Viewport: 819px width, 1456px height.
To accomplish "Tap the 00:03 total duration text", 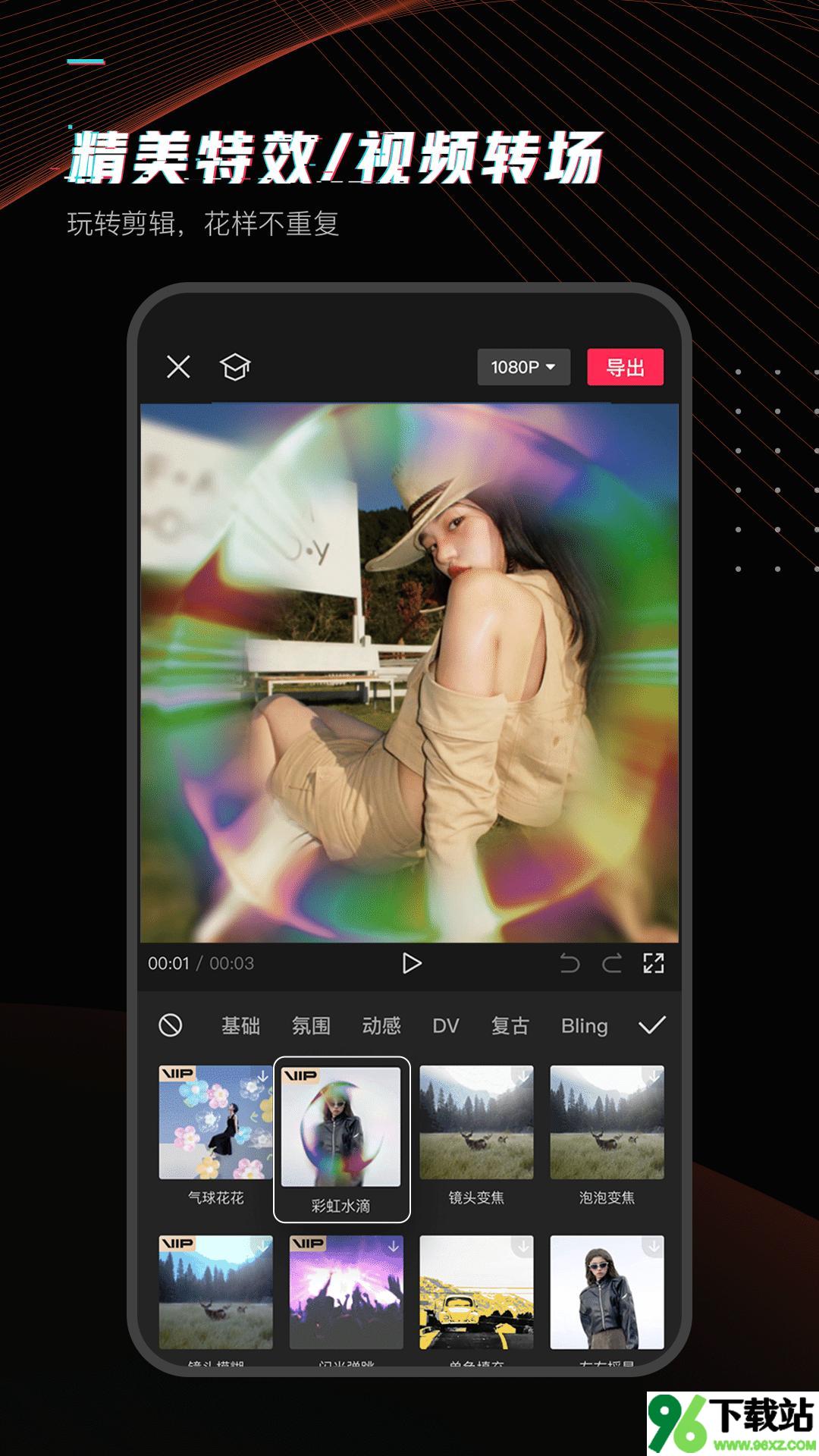I will pos(231,963).
